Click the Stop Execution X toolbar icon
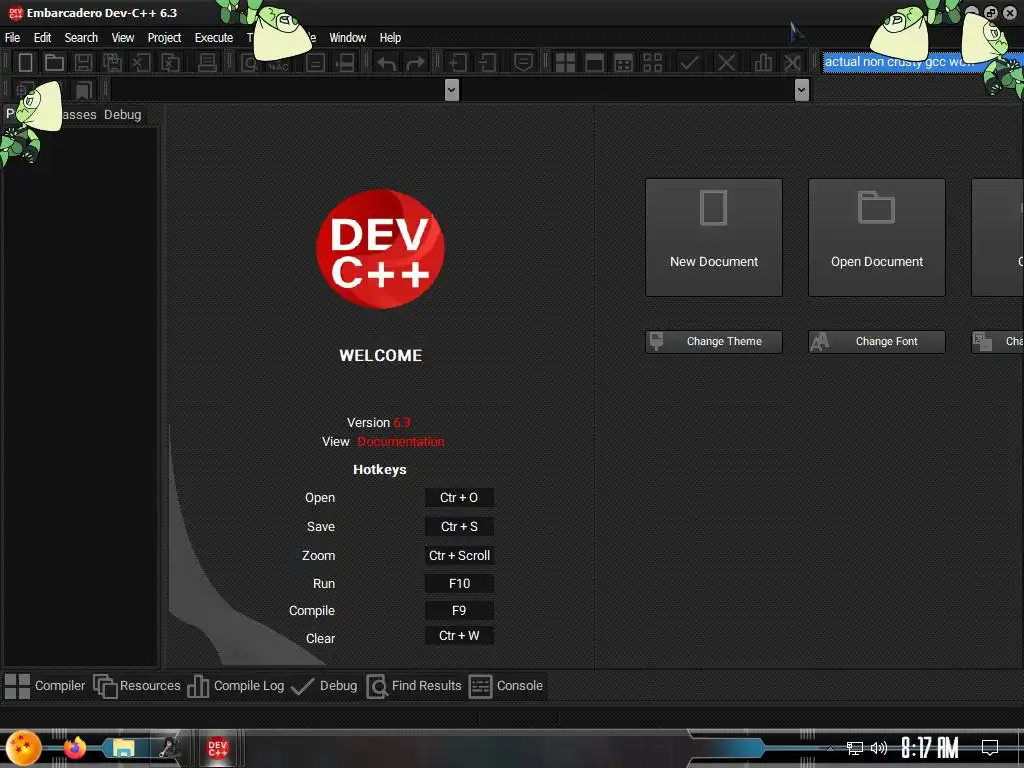 [726, 63]
